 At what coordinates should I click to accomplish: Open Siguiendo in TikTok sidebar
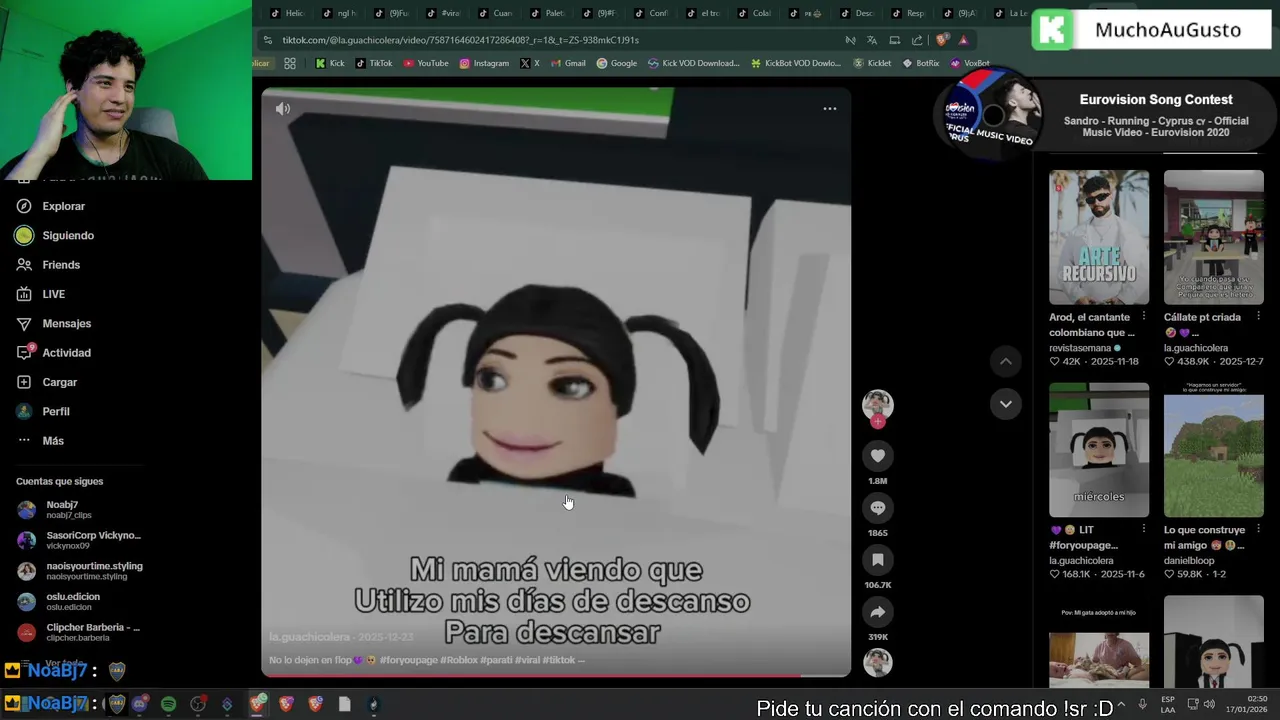coord(67,236)
